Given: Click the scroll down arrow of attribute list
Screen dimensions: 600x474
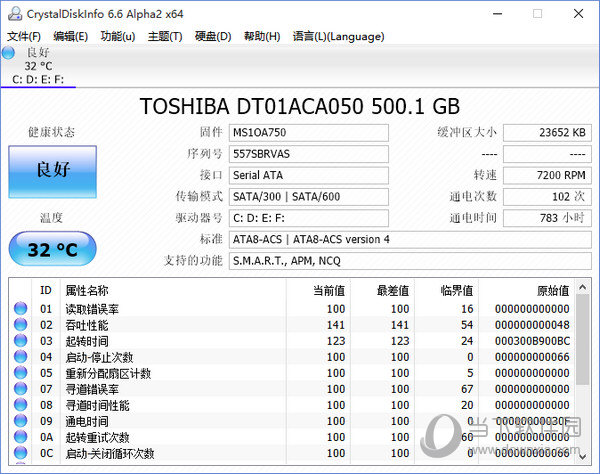Looking at the screenshot, I should (582, 456).
